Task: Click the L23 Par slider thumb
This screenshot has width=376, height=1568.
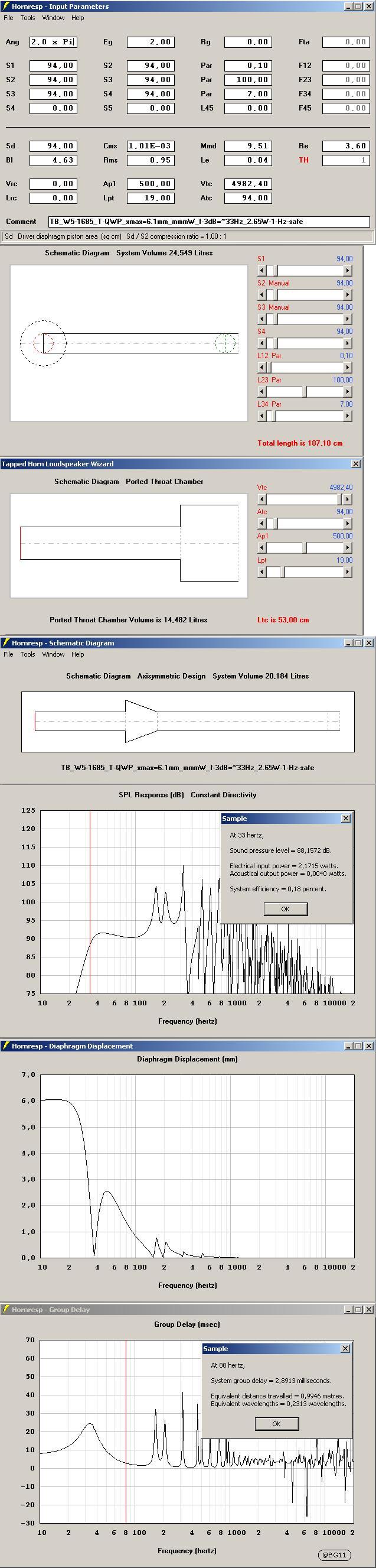Action: click(306, 392)
